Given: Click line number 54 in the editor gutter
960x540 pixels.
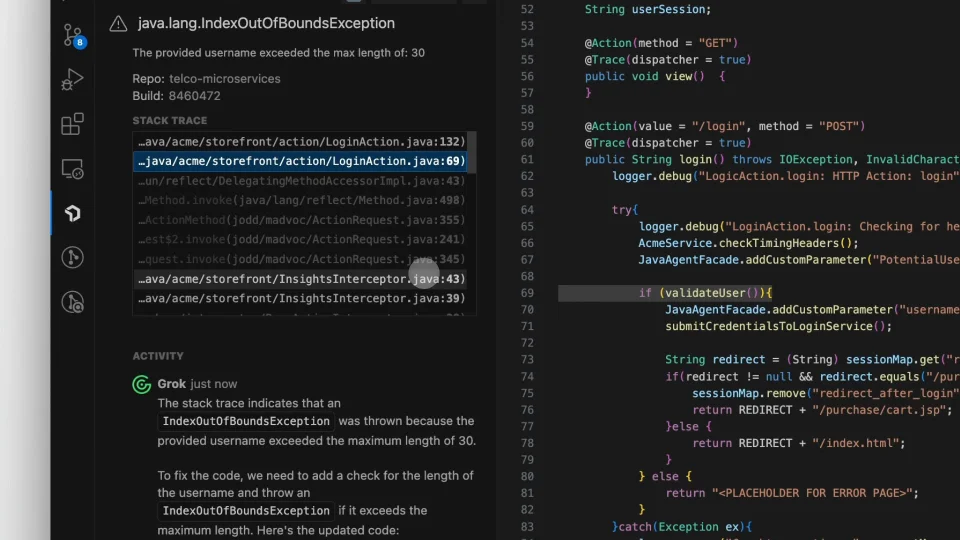Looking at the screenshot, I should point(527,43).
